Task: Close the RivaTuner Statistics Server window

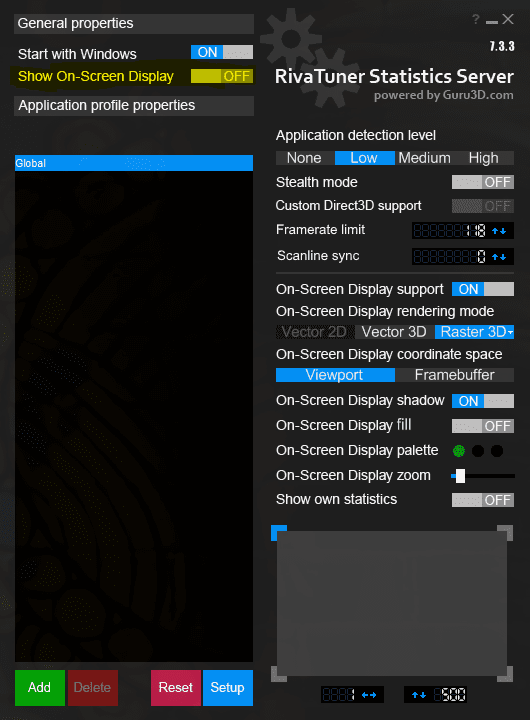Action: (x=508, y=19)
